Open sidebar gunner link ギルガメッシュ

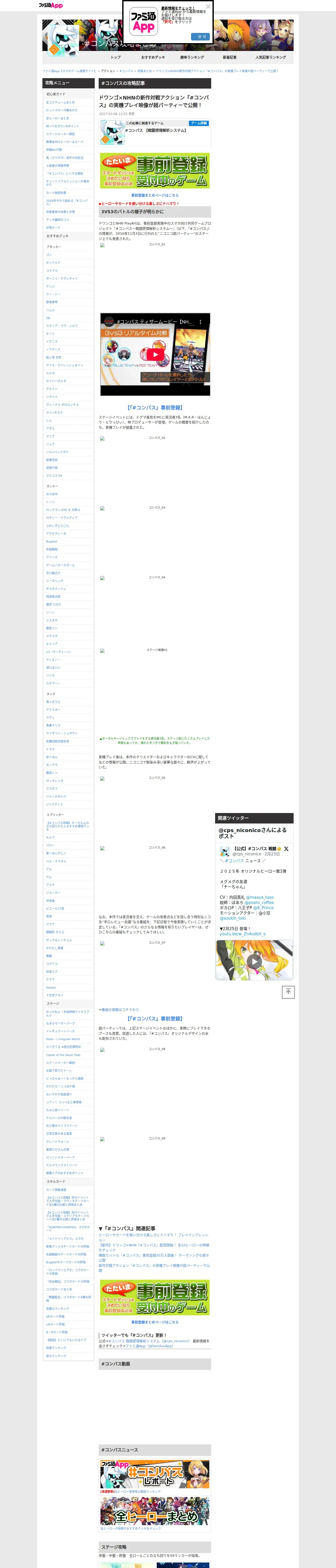[x=56, y=589]
